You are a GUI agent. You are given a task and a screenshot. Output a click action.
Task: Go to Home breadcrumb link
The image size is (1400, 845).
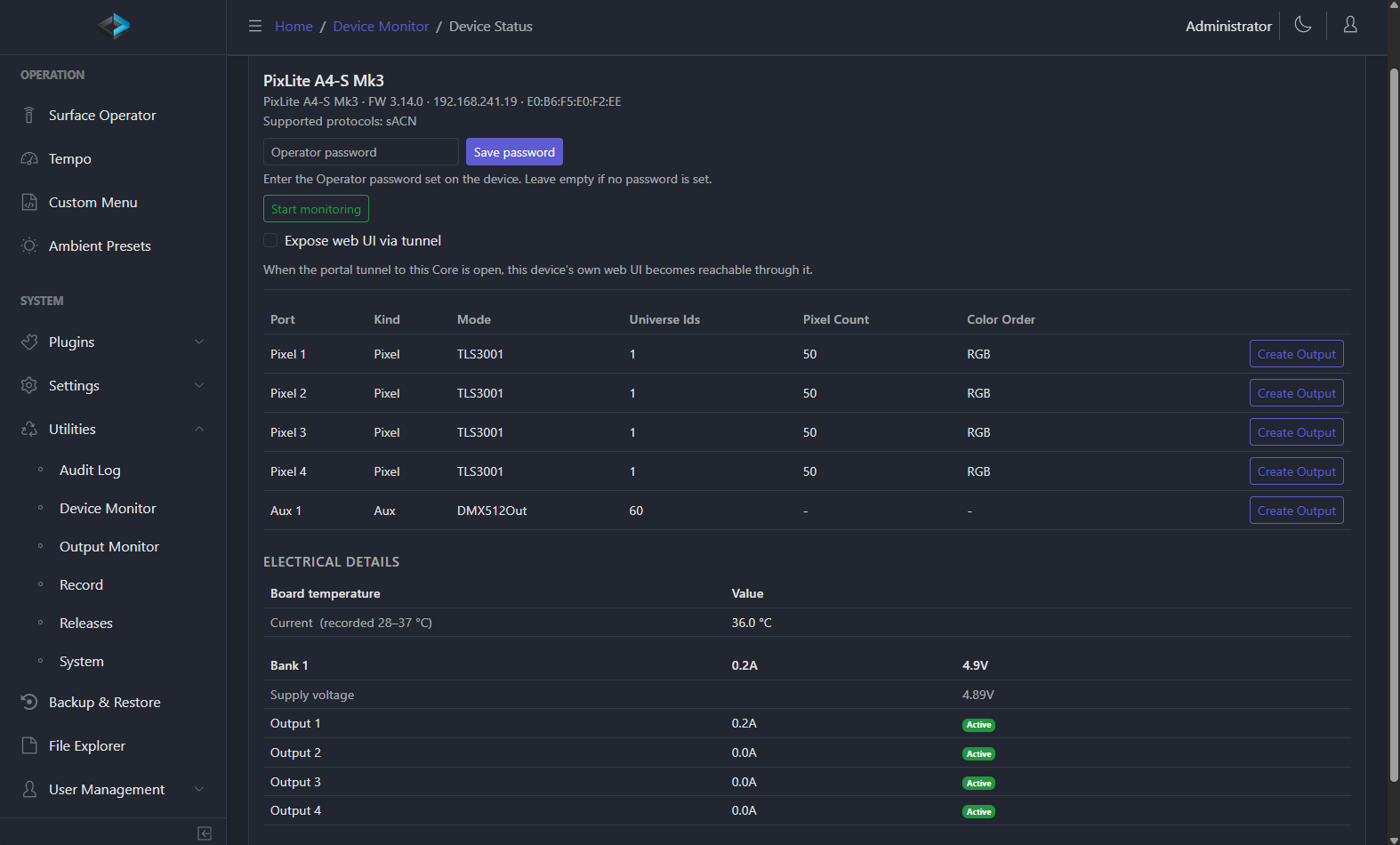294,26
